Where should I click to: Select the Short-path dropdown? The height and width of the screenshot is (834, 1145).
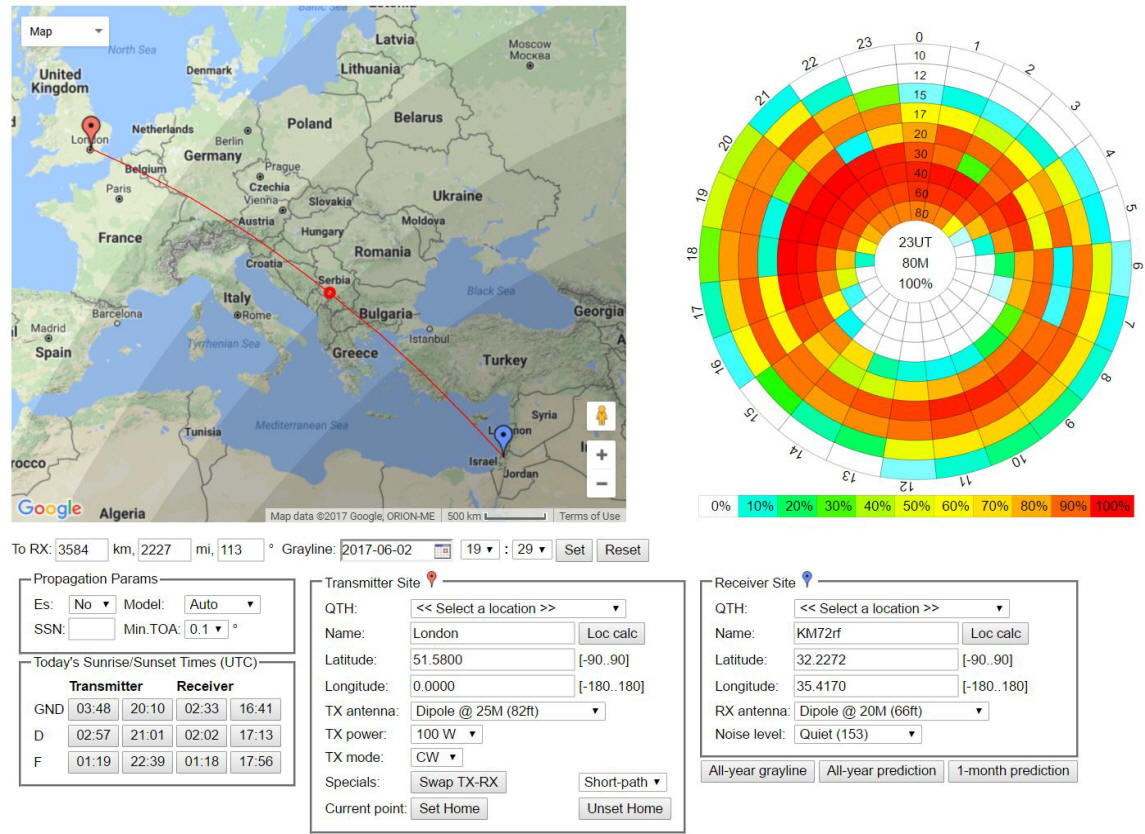click(622, 782)
